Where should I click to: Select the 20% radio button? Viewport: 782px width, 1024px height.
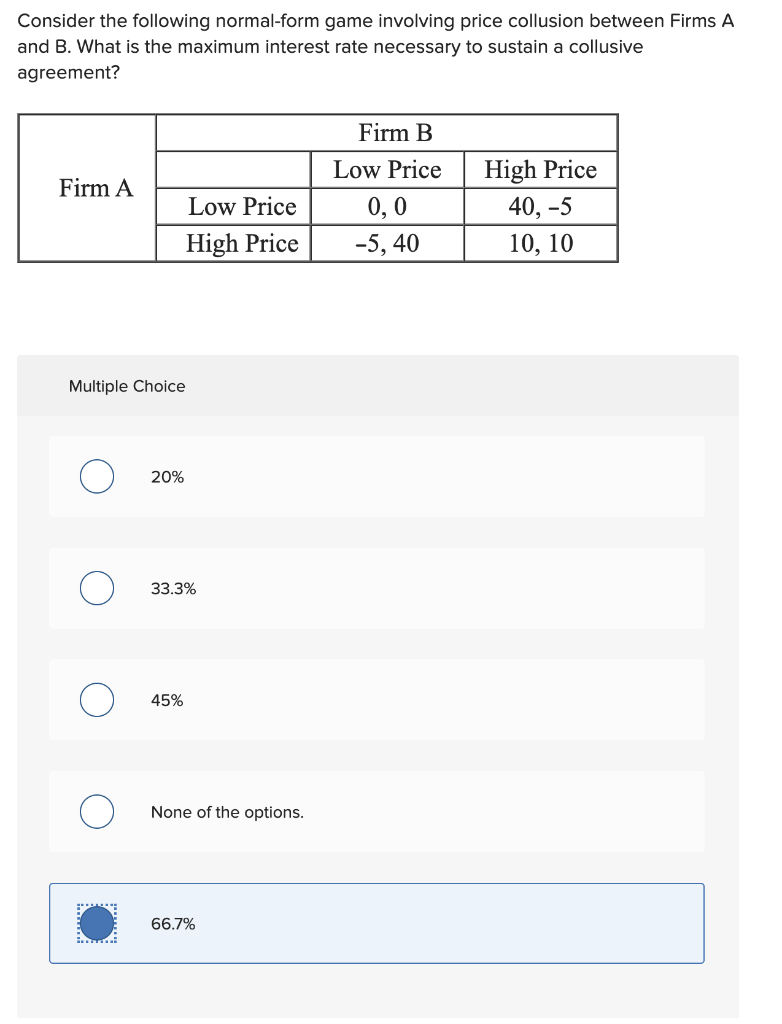96,477
